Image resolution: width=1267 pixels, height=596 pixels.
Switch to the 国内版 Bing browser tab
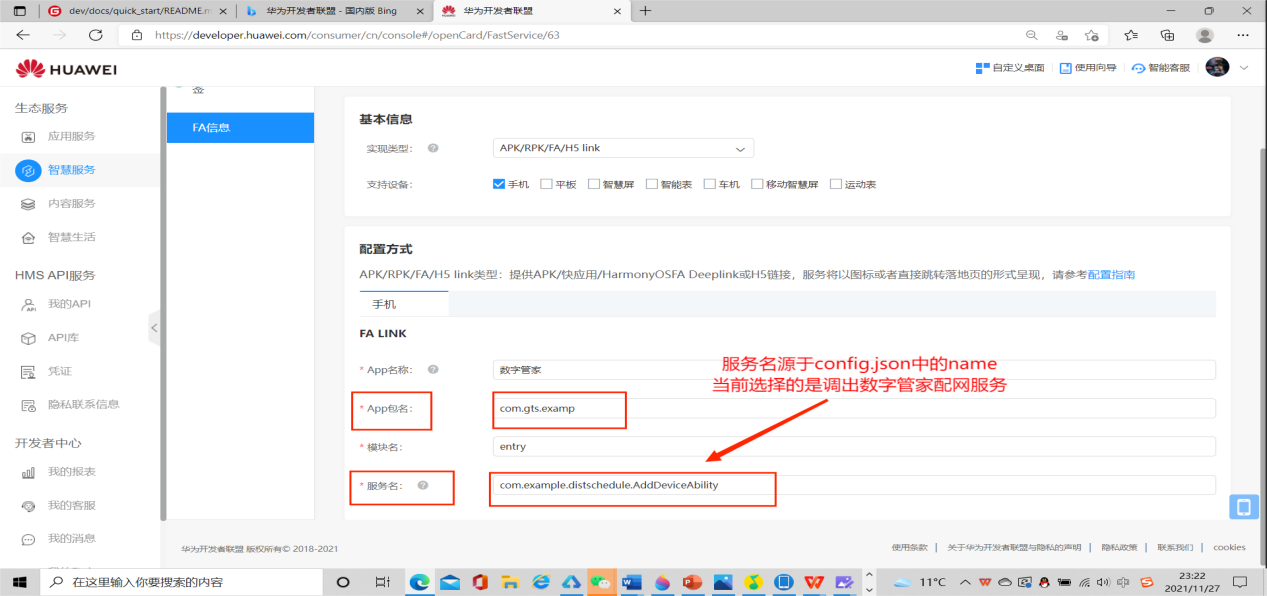(334, 11)
